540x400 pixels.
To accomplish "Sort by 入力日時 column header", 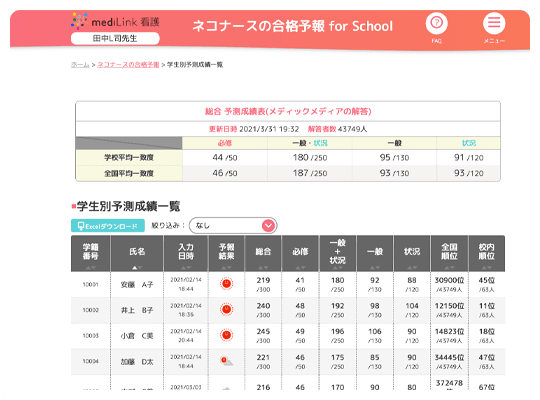I will pos(186,254).
